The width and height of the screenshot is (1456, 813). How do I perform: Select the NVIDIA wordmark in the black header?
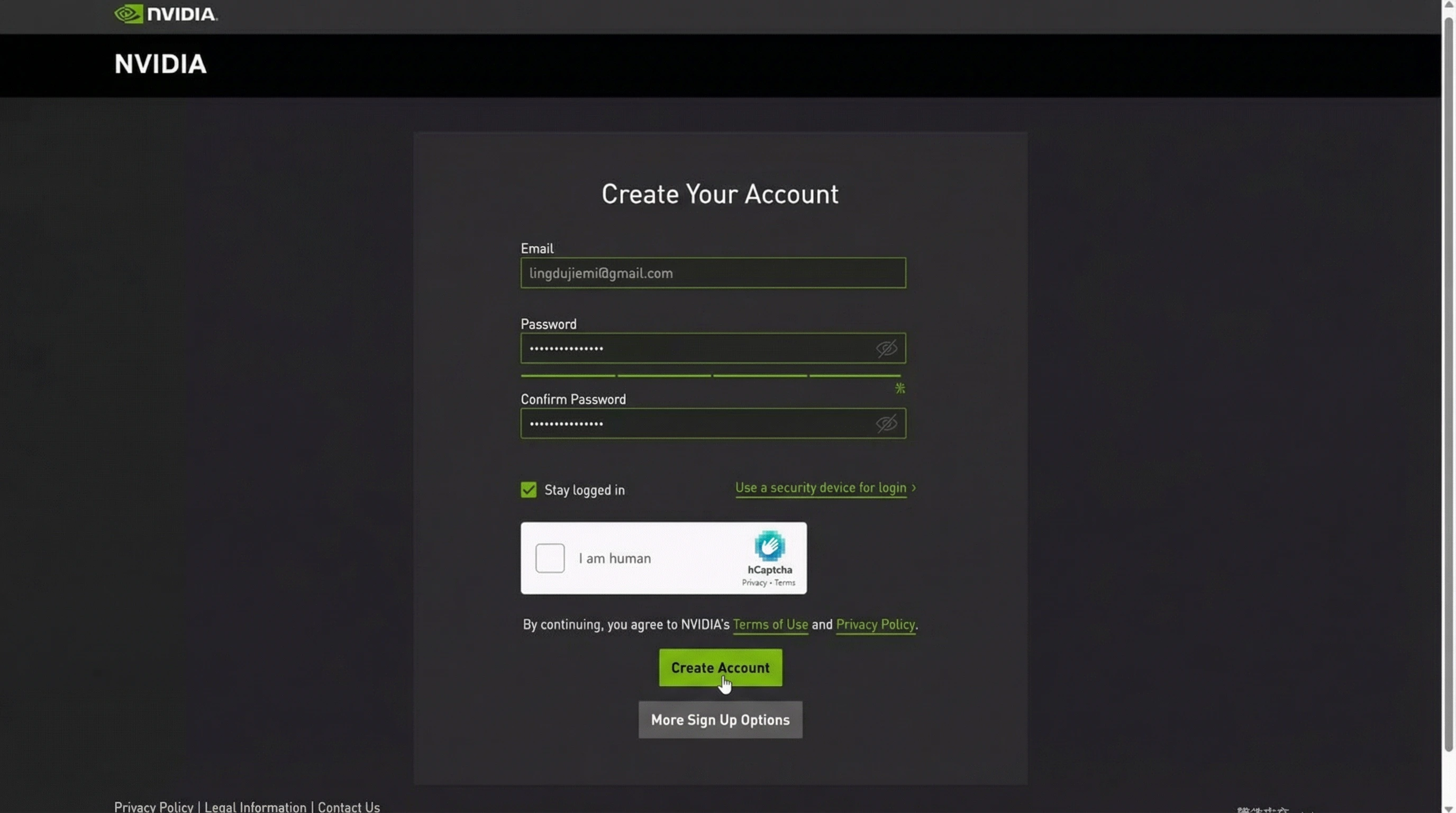pyautogui.click(x=160, y=65)
